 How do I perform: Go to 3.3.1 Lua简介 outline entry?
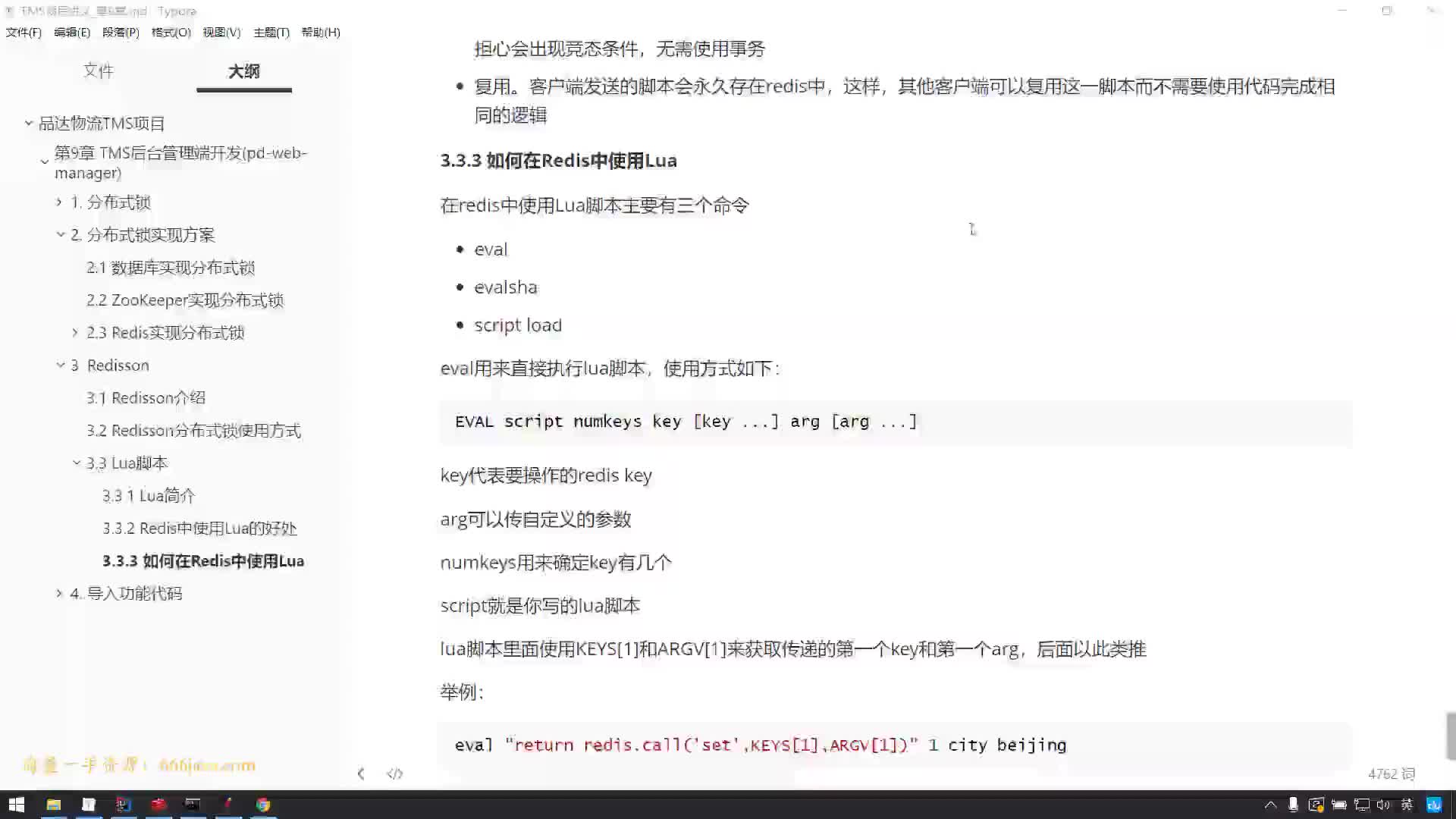pyautogui.click(x=149, y=496)
